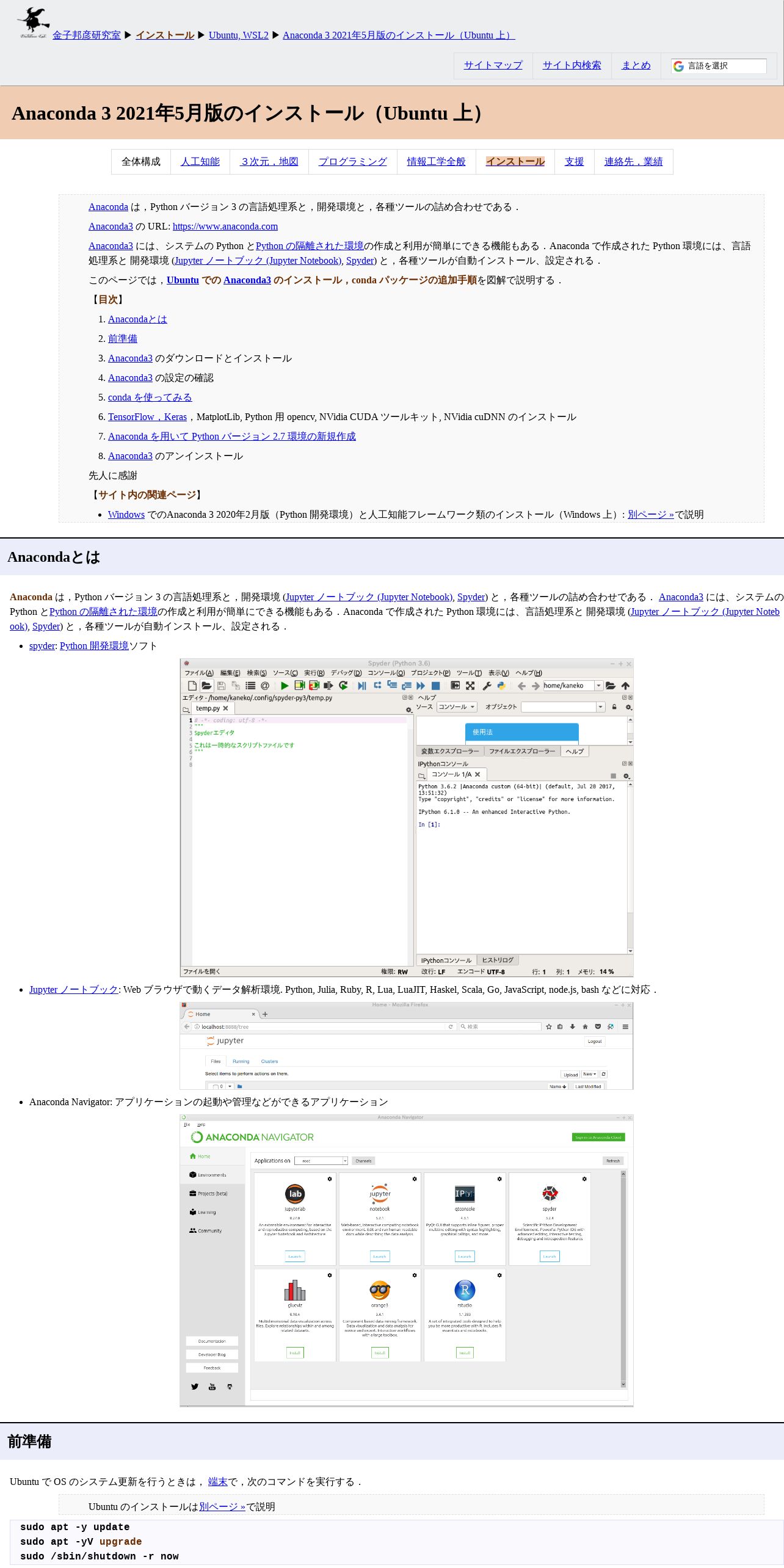The width and height of the screenshot is (784, 1568).
Task: Select the プログラミング navigation tab
Action: [x=353, y=162]
